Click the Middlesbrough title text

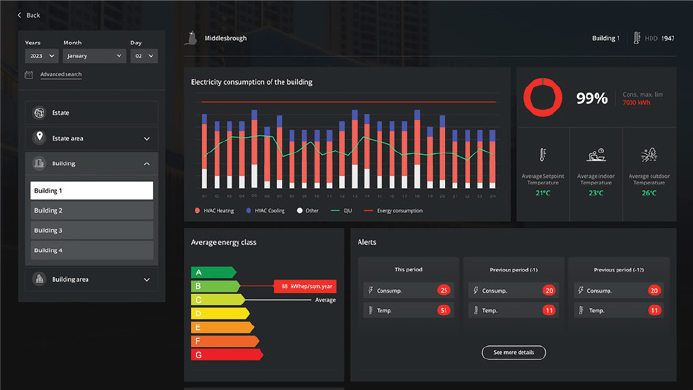click(225, 38)
